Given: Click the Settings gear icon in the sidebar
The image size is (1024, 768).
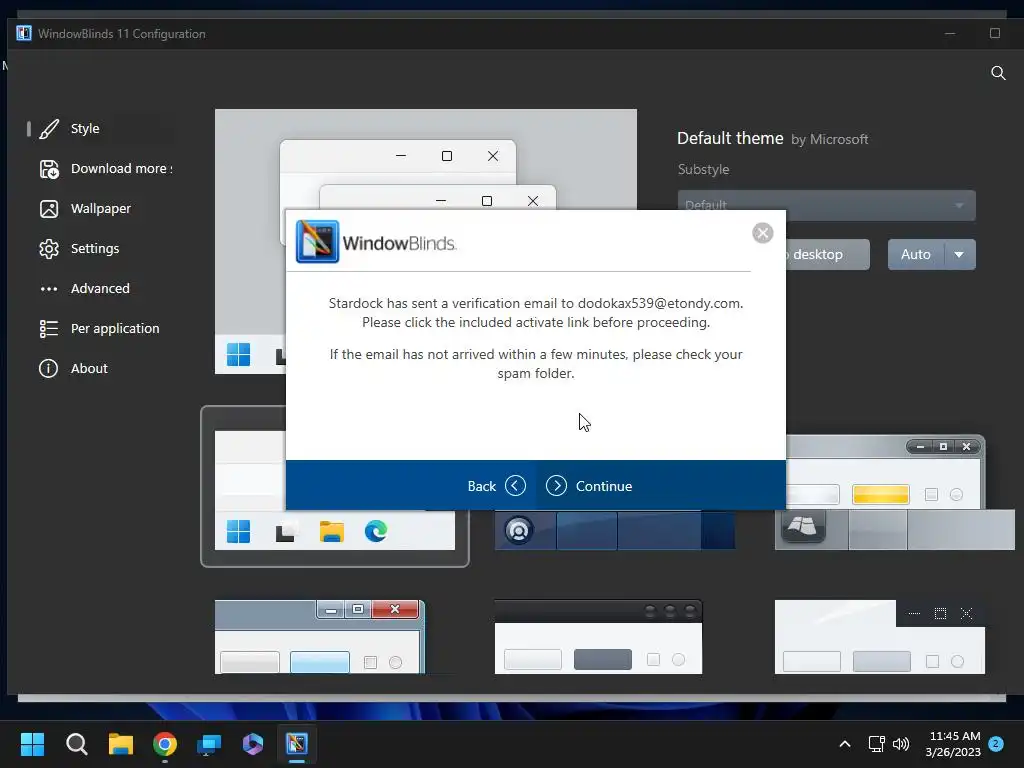Looking at the screenshot, I should [x=49, y=249].
